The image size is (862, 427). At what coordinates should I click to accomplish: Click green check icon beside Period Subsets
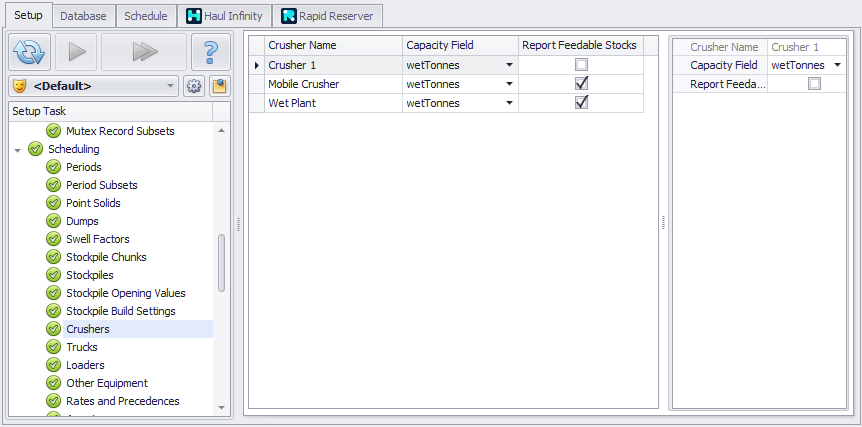pyautogui.click(x=53, y=185)
